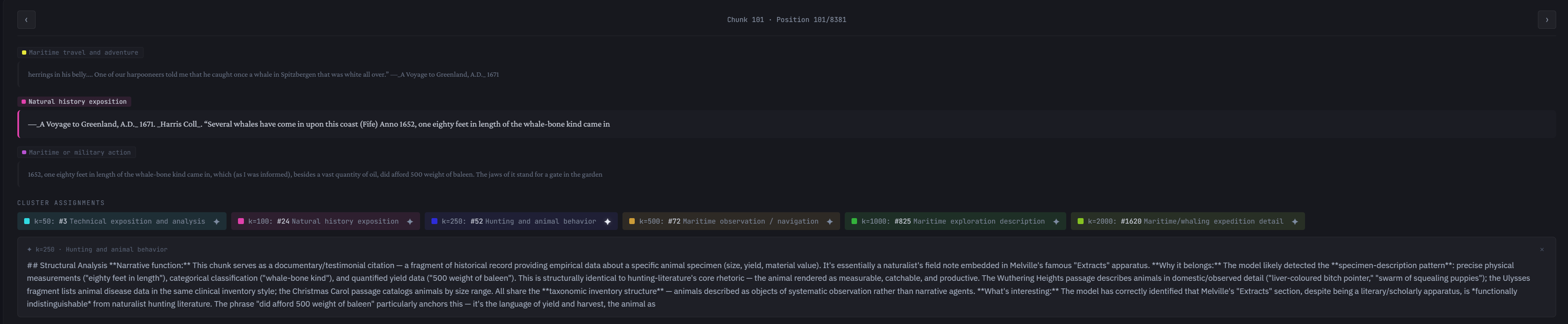Collapse the k=250 explanation panel header
Viewport: 1568px width, 324px height.
(97, 249)
